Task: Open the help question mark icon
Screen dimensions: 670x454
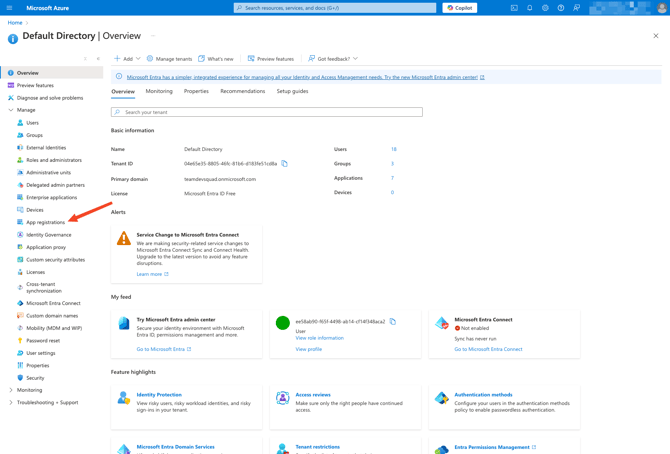Action: (x=561, y=8)
